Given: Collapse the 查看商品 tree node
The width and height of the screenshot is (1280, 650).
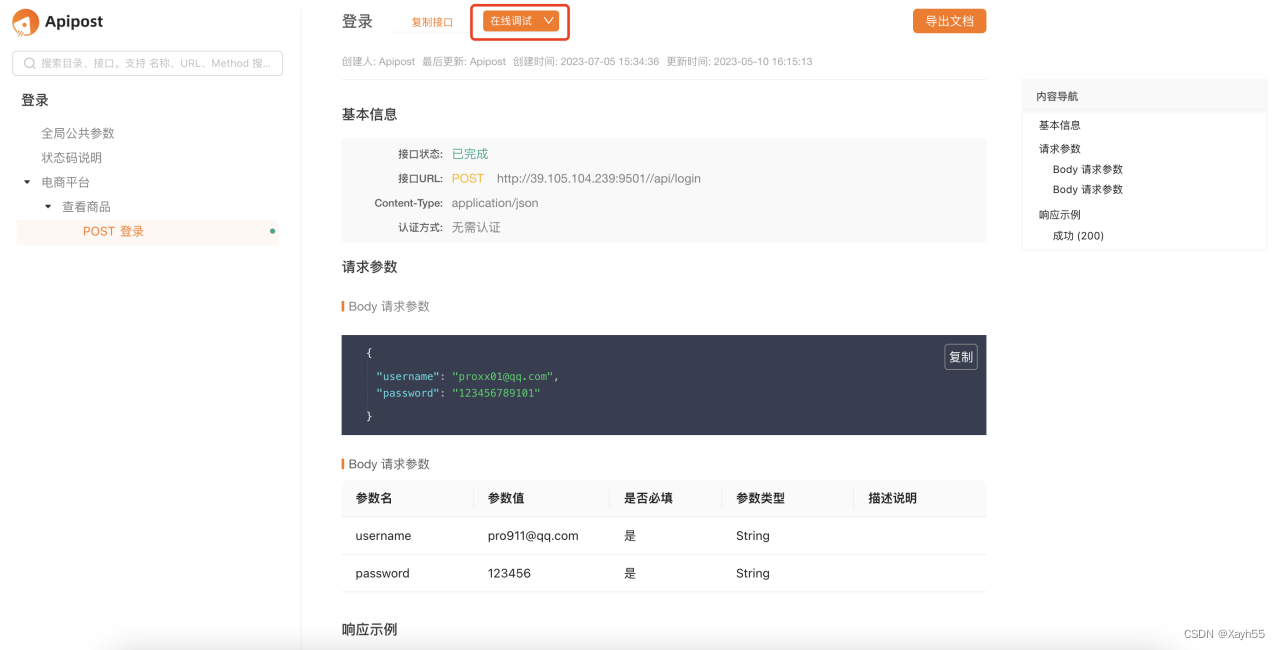Looking at the screenshot, I should coord(46,205).
